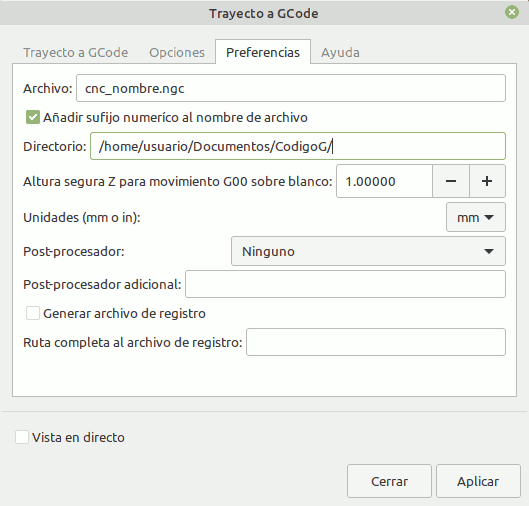Open the Opciones tab
This screenshot has width=529, height=506.
click(x=177, y=53)
